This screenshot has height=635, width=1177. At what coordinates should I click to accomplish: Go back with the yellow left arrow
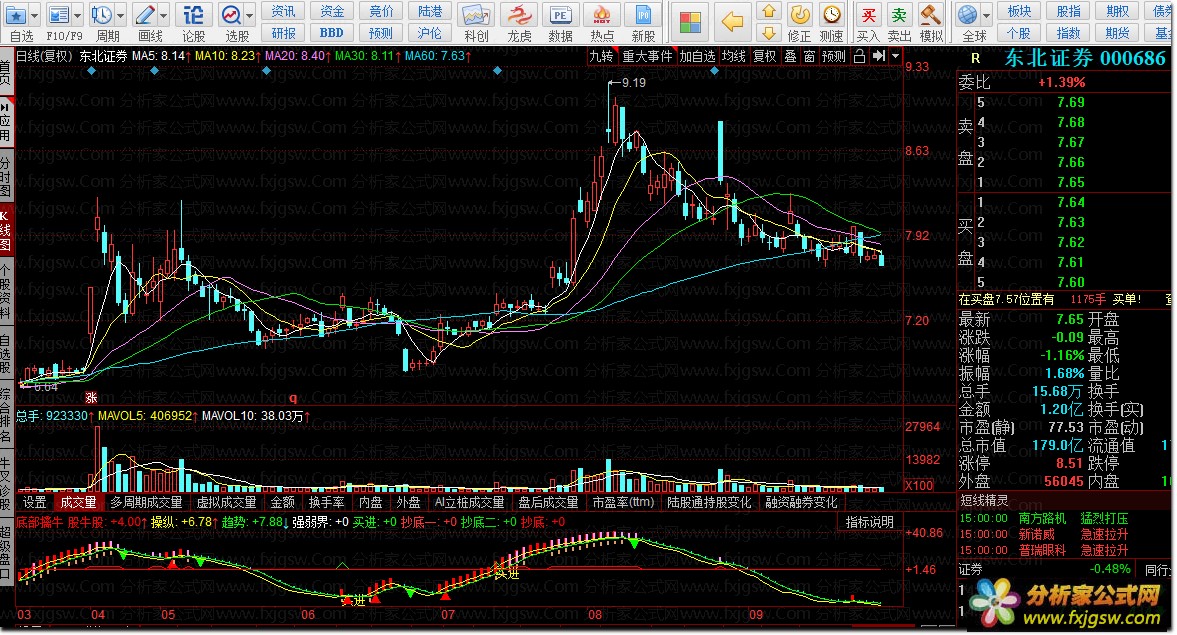click(732, 22)
